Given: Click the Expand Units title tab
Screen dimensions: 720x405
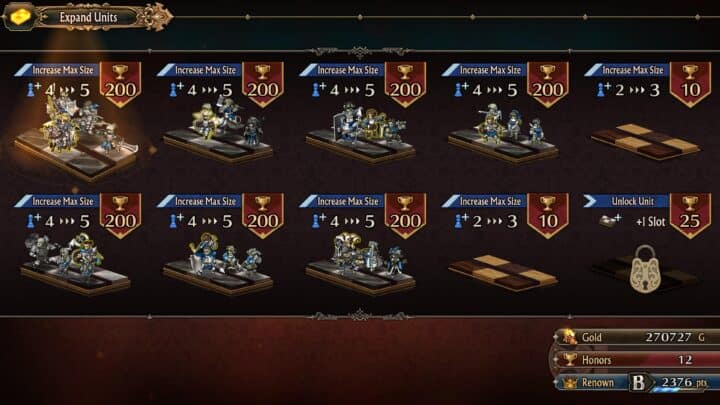Looking at the screenshot, I should point(88,17).
